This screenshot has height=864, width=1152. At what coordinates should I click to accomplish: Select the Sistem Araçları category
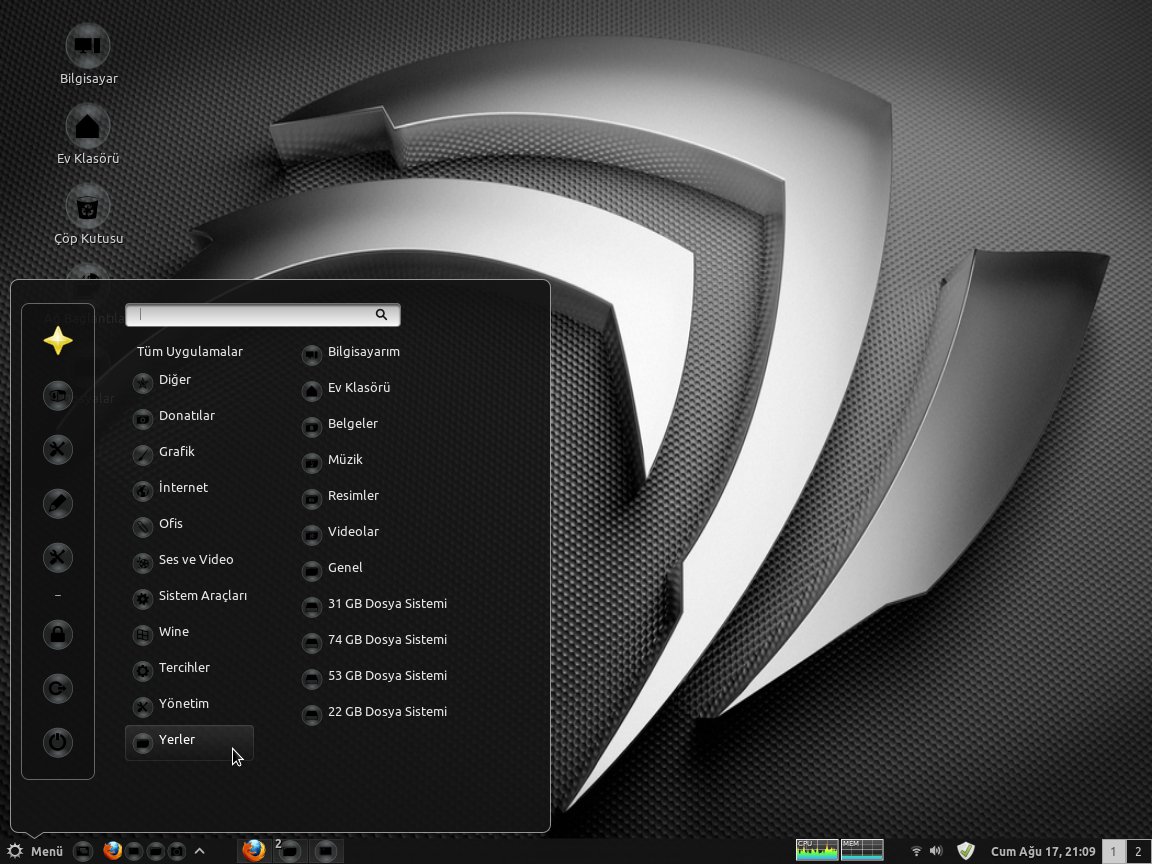(x=190, y=596)
